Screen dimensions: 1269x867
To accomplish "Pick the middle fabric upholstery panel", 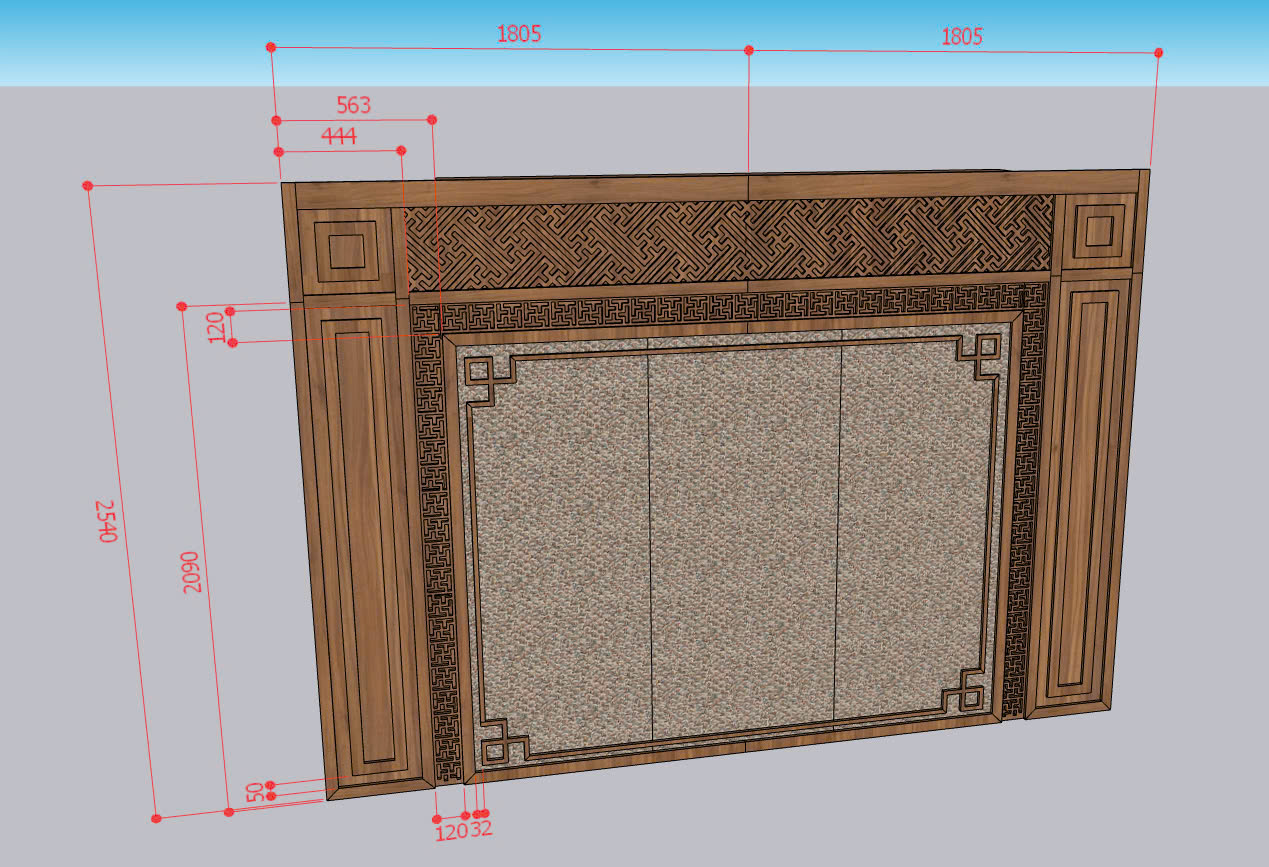I will pyautogui.click(x=745, y=540).
